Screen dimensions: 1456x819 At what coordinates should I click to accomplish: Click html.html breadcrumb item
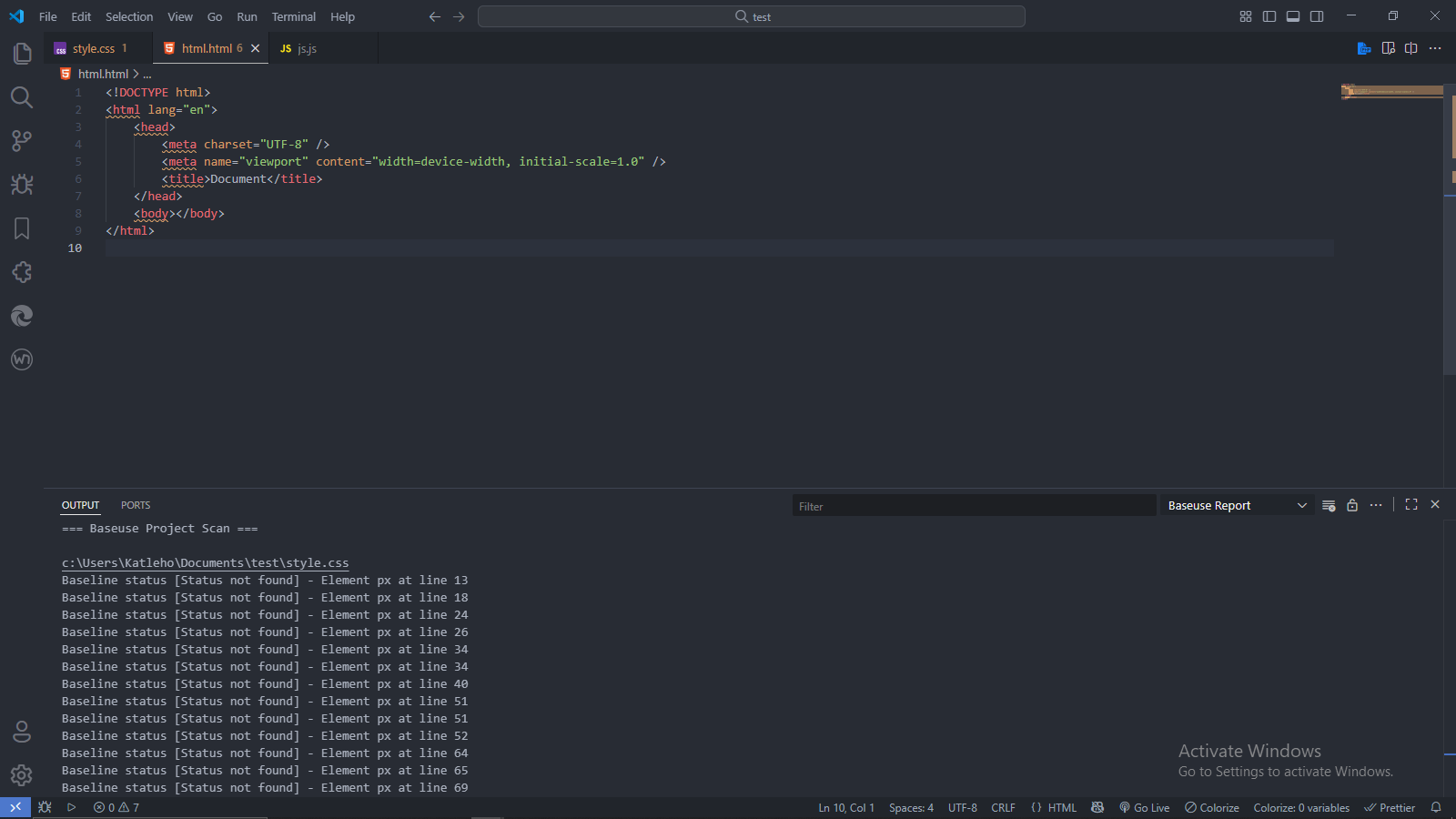pyautogui.click(x=103, y=75)
